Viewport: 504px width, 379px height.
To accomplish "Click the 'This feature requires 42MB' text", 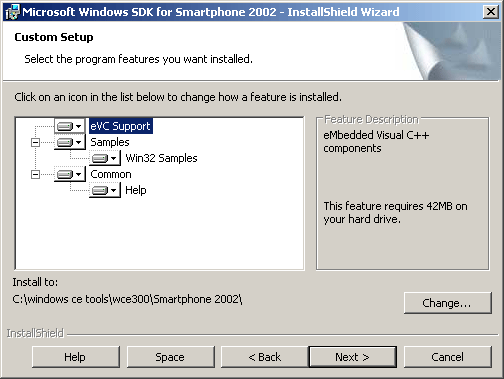I will pos(395,212).
